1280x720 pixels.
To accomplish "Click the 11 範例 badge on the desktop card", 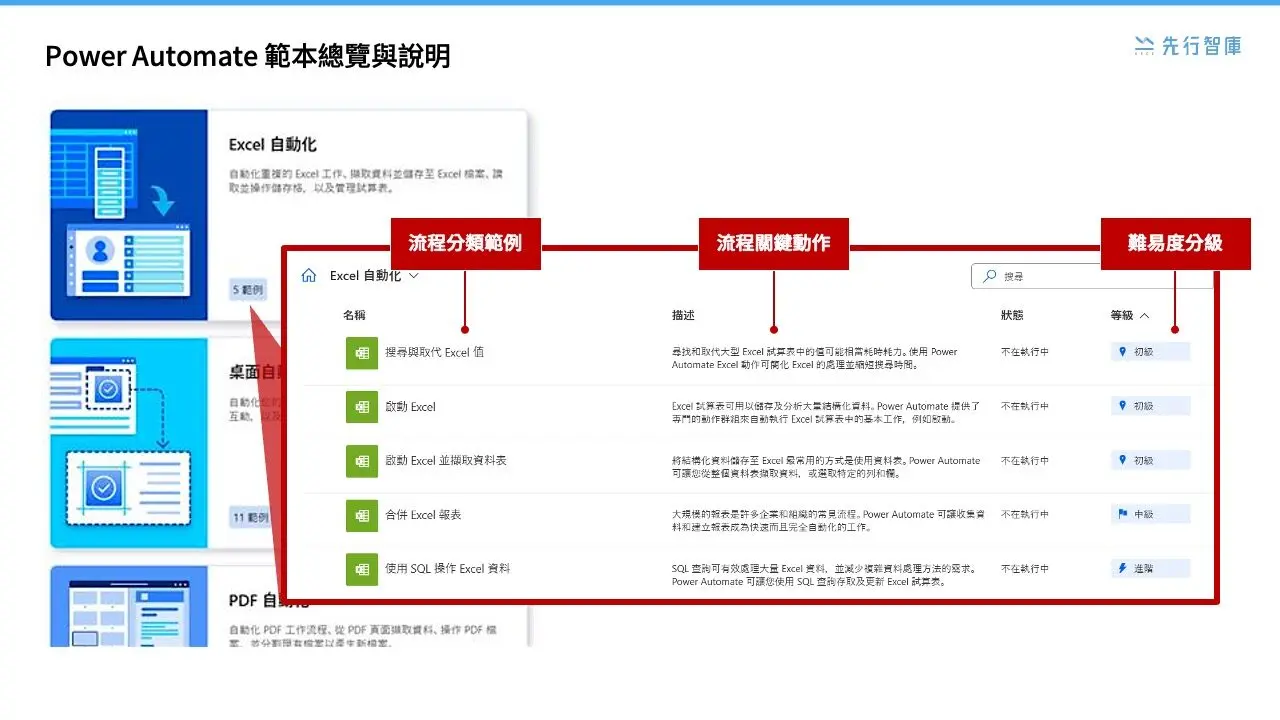I will 251,517.
